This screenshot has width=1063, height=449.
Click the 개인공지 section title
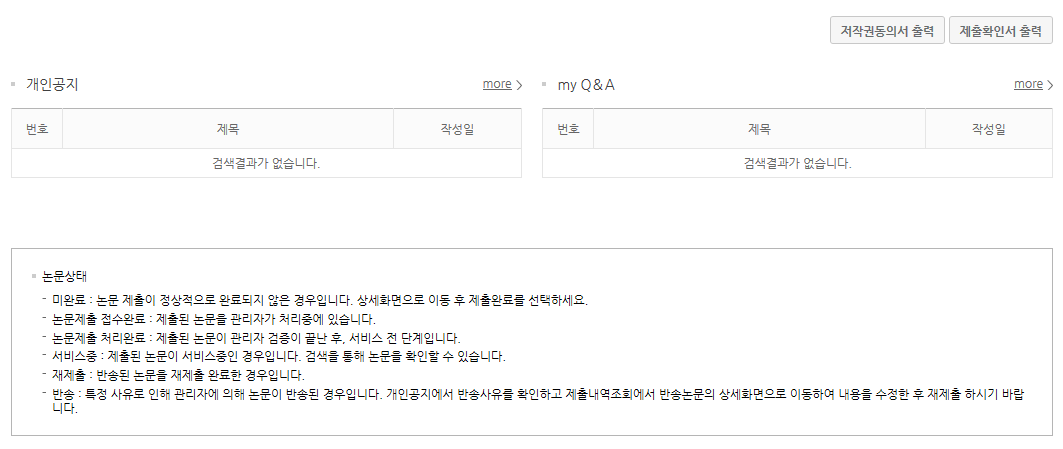52,85
